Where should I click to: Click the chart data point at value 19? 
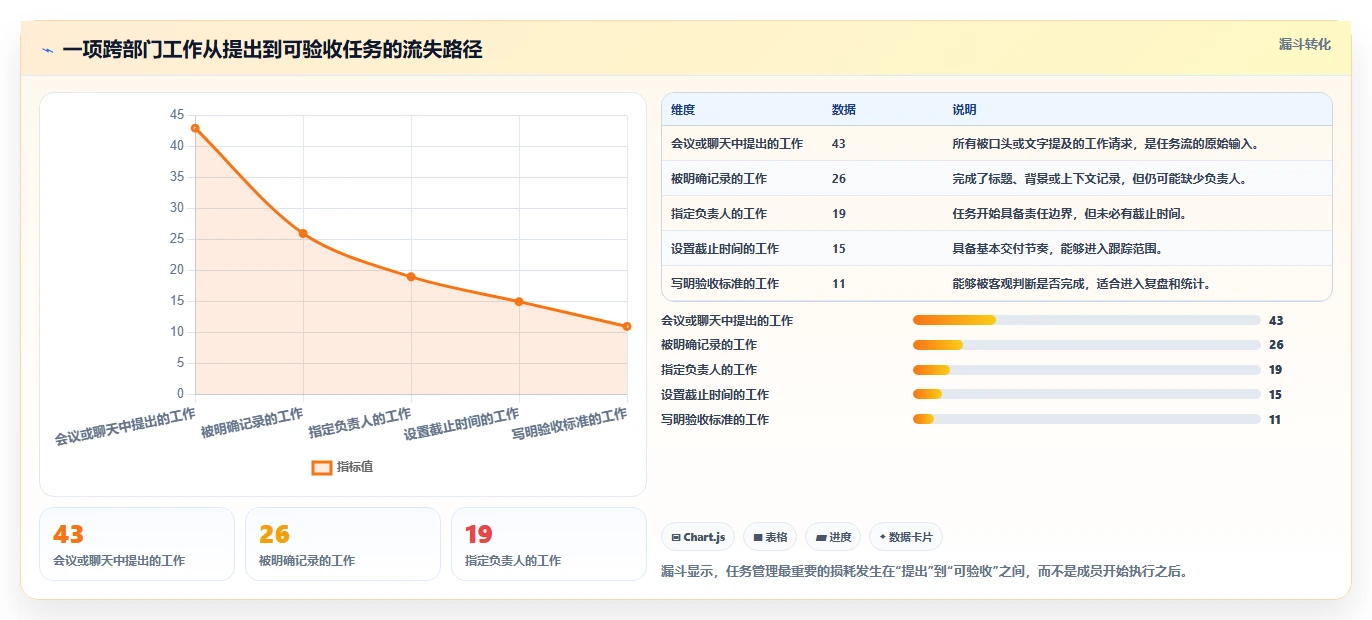pyautogui.click(x=411, y=276)
